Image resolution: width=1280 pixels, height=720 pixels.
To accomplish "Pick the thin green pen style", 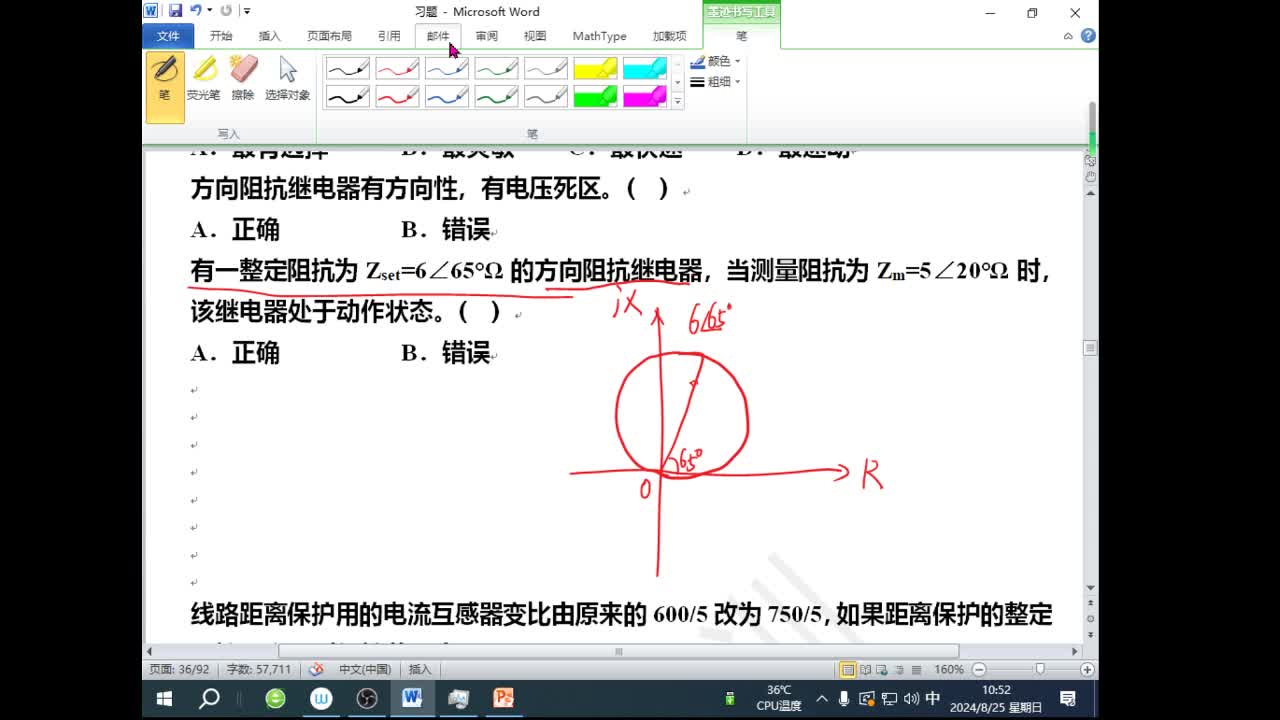I will click(x=496, y=69).
